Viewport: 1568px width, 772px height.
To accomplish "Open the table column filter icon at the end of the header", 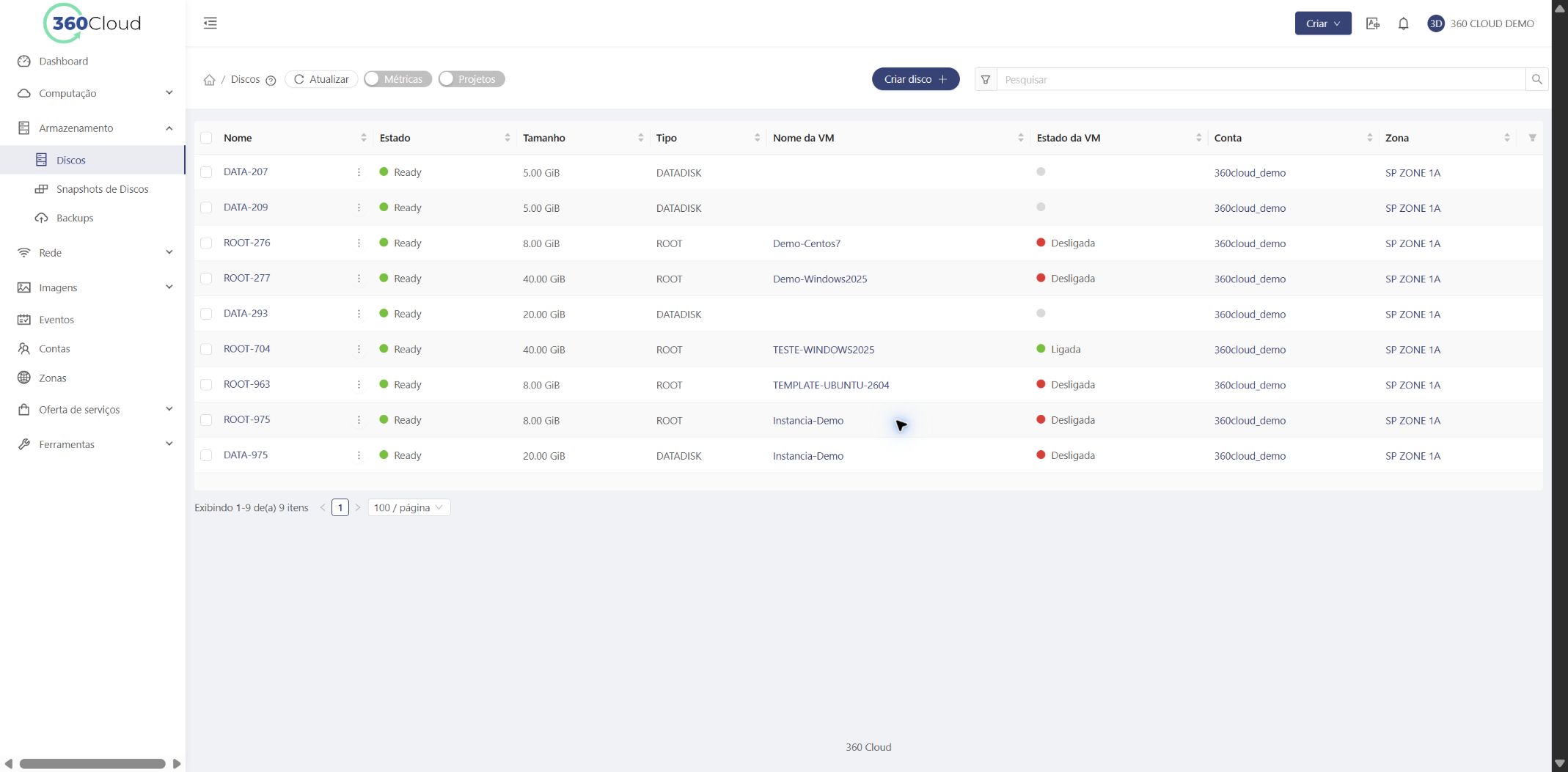I will pyautogui.click(x=1532, y=138).
